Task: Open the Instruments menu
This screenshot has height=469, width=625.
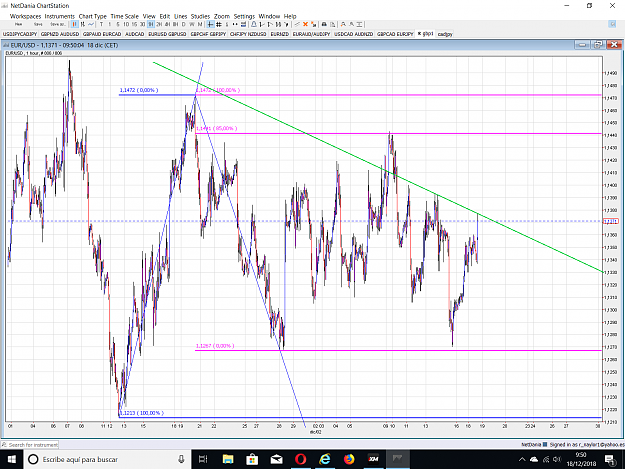Action: (60, 16)
